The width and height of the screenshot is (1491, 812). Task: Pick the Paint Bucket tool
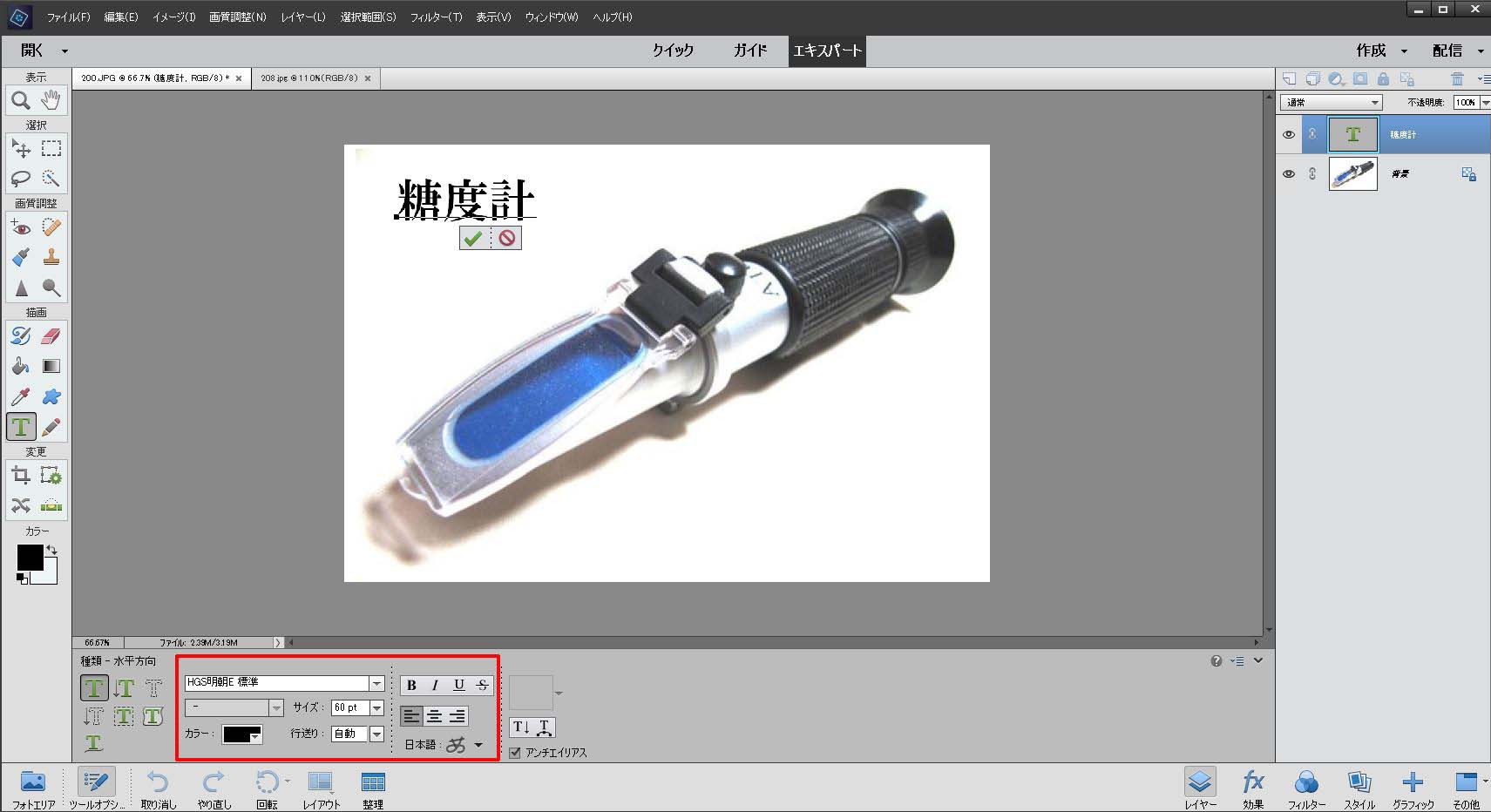pos(21,367)
